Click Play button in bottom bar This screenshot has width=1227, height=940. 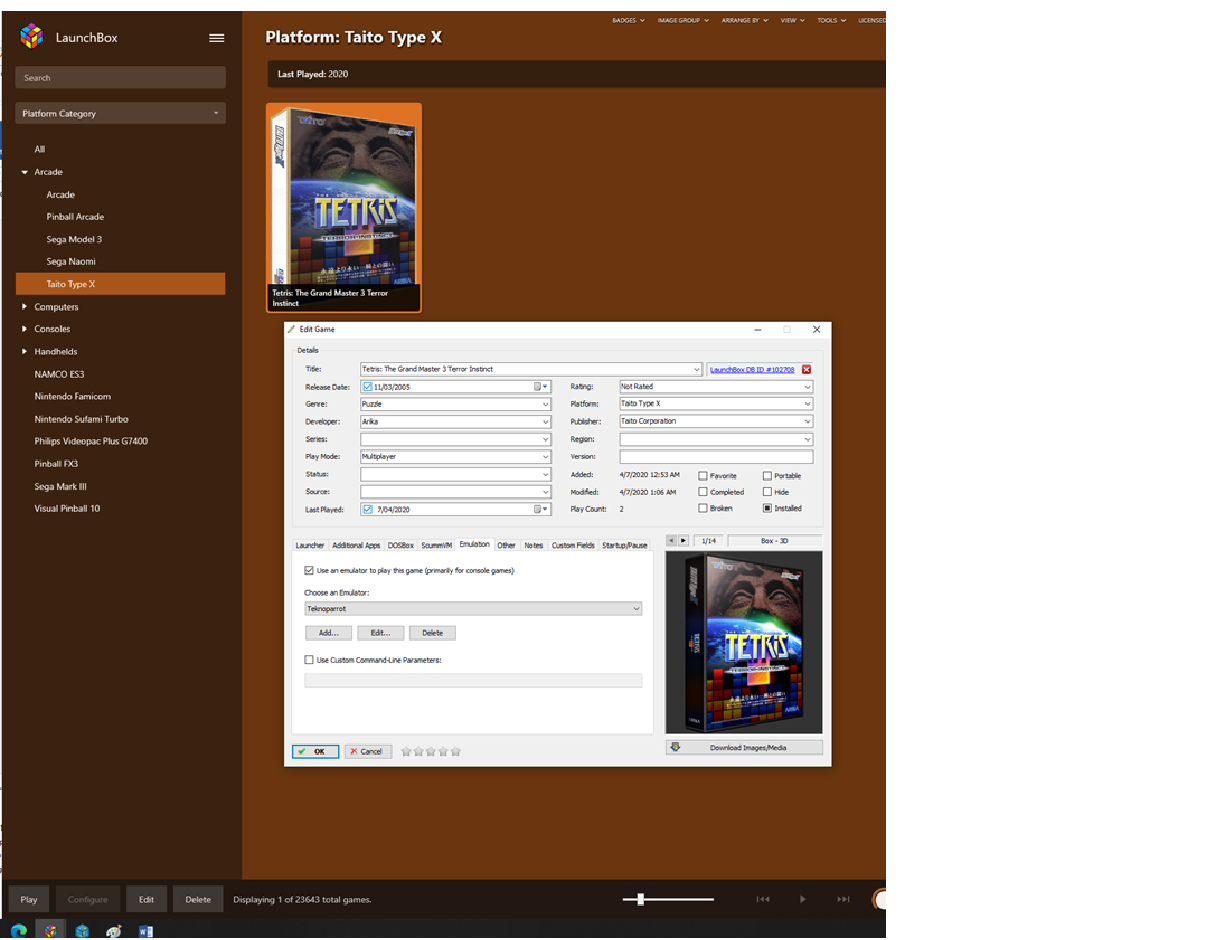(29, 899)
